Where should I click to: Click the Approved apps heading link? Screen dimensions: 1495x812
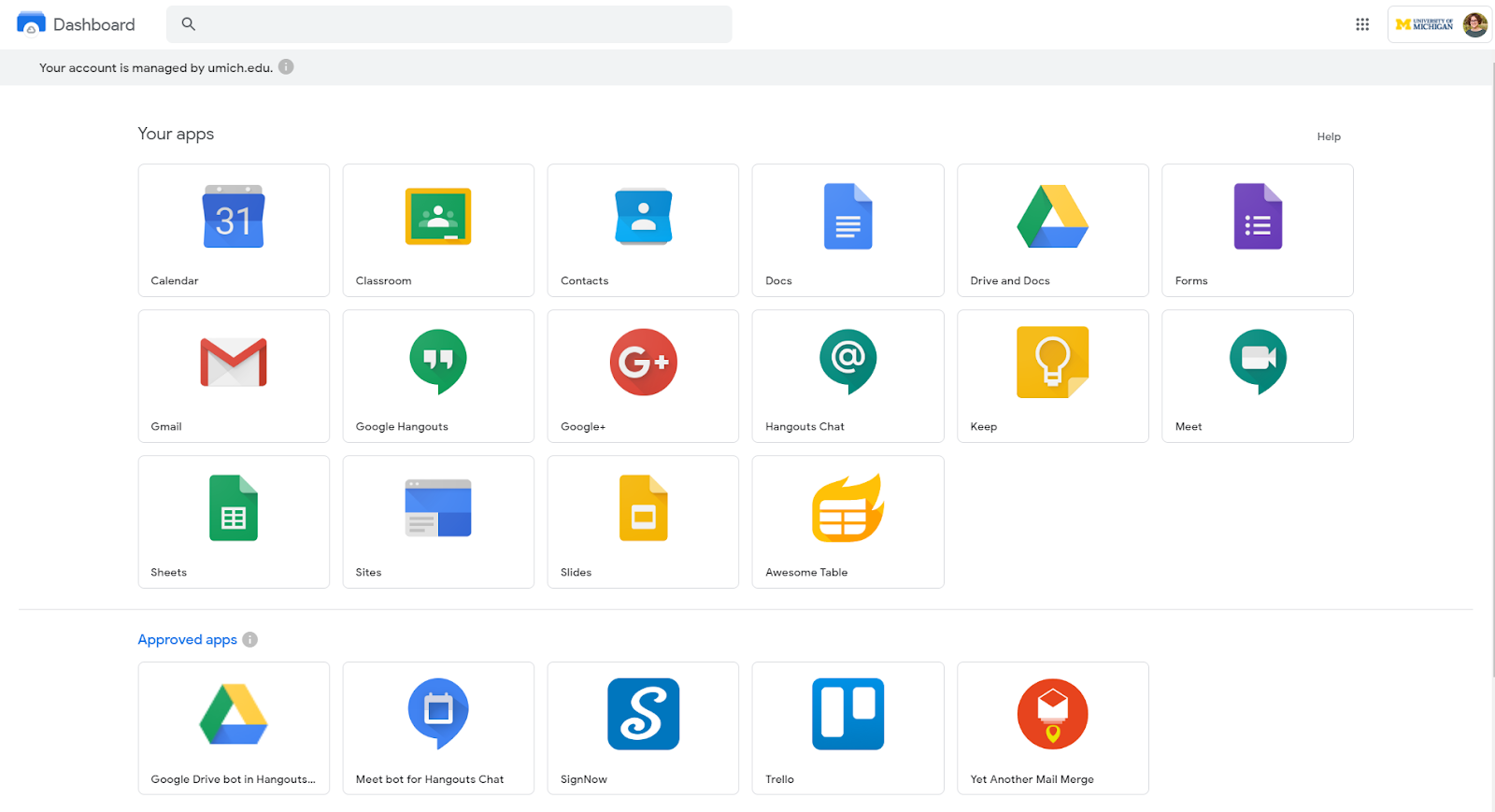(187, 640)
